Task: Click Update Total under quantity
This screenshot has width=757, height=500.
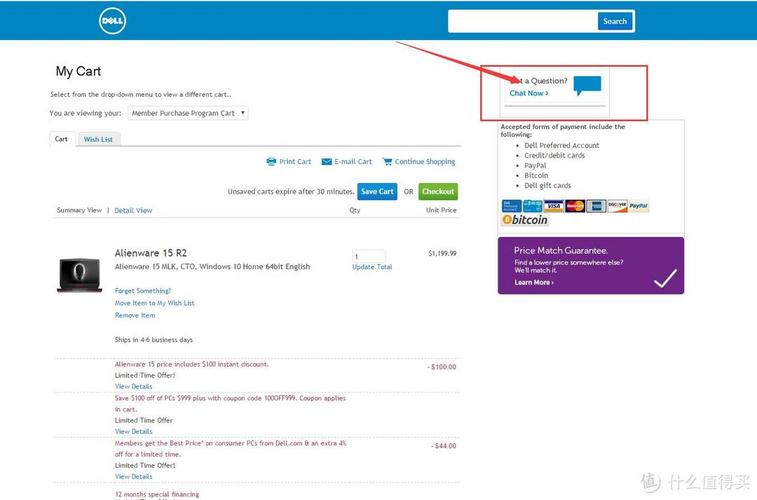Action: [x=372, y=267]
